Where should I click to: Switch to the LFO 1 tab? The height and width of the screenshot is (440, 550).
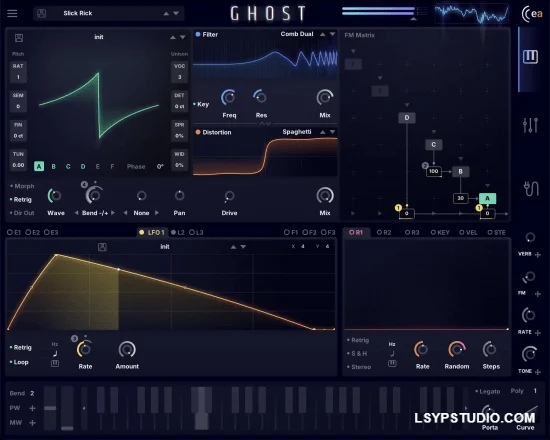click(152, 232)
